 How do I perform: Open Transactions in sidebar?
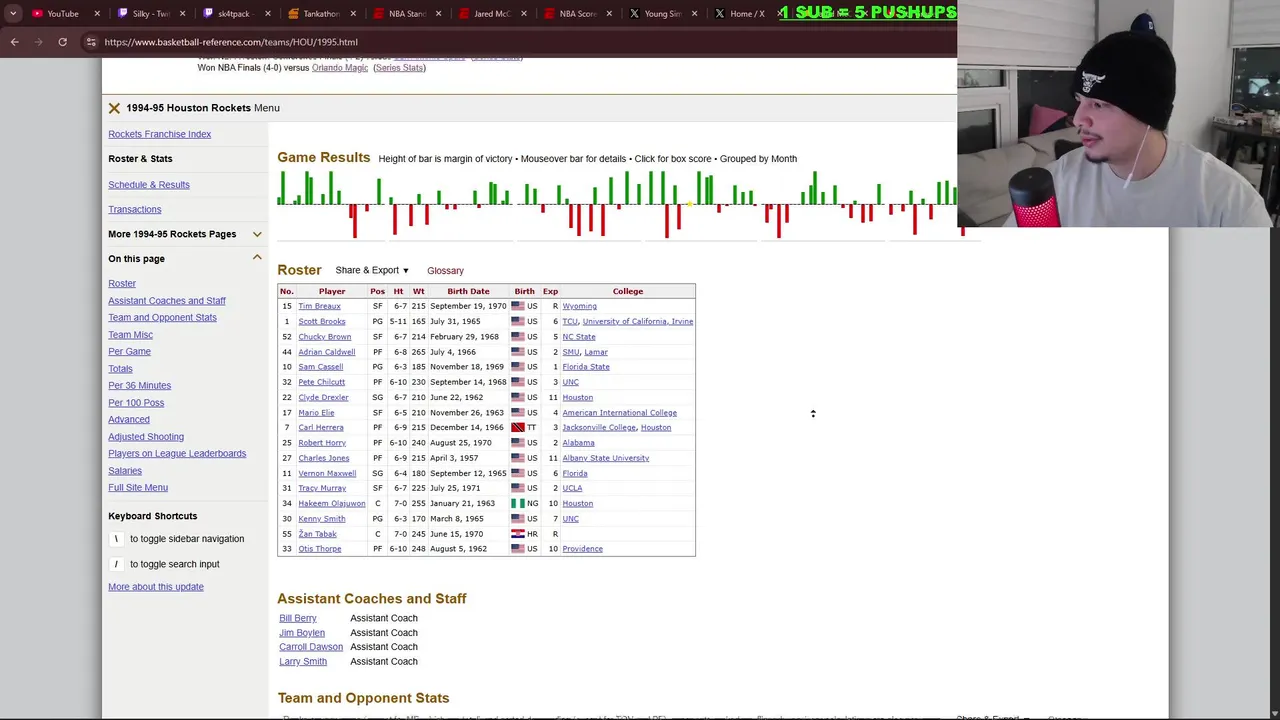pyautogui.click(x=134, y=210)
